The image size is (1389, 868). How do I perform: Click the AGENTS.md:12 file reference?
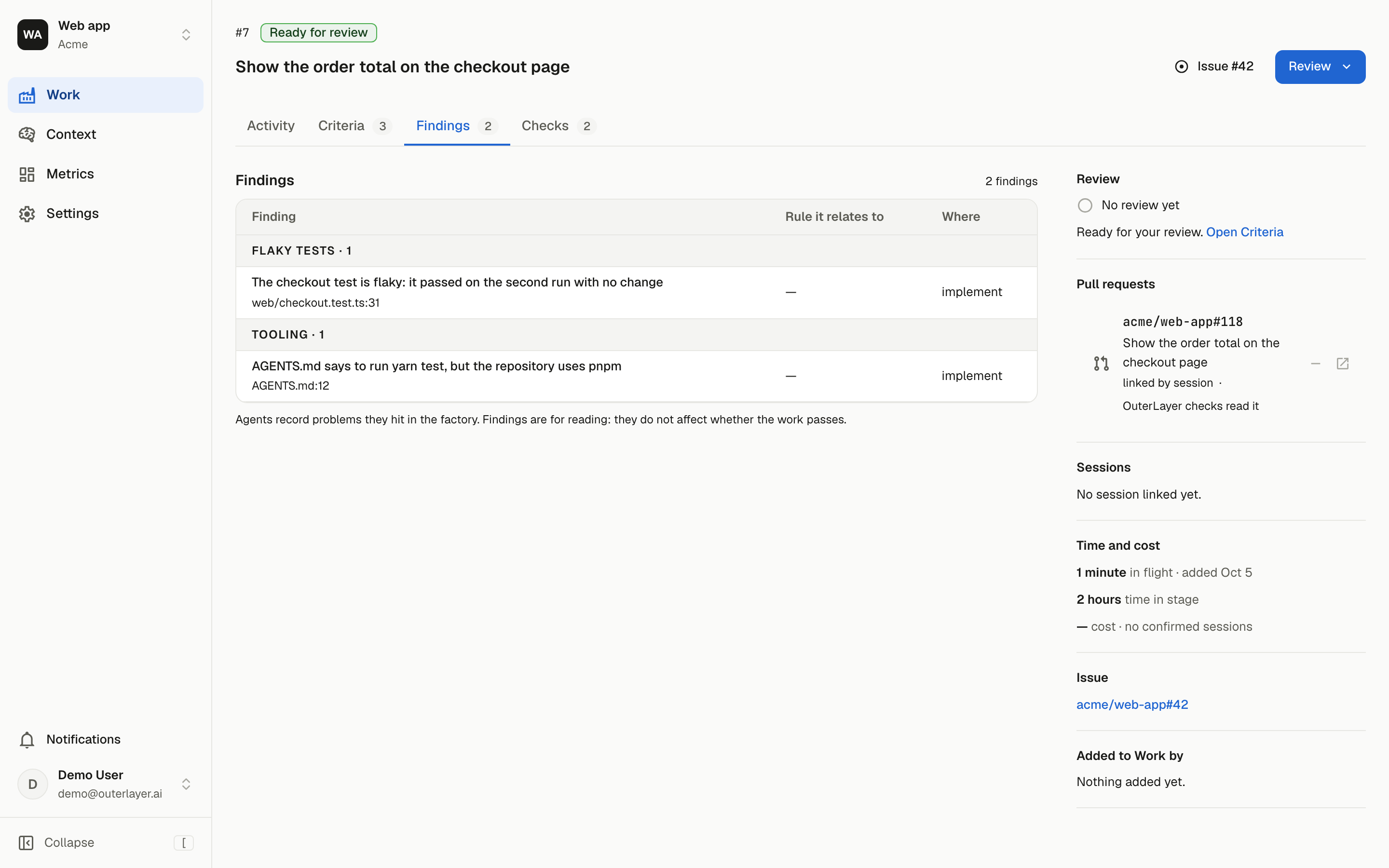pyautogui.click(x=290, y=386)
